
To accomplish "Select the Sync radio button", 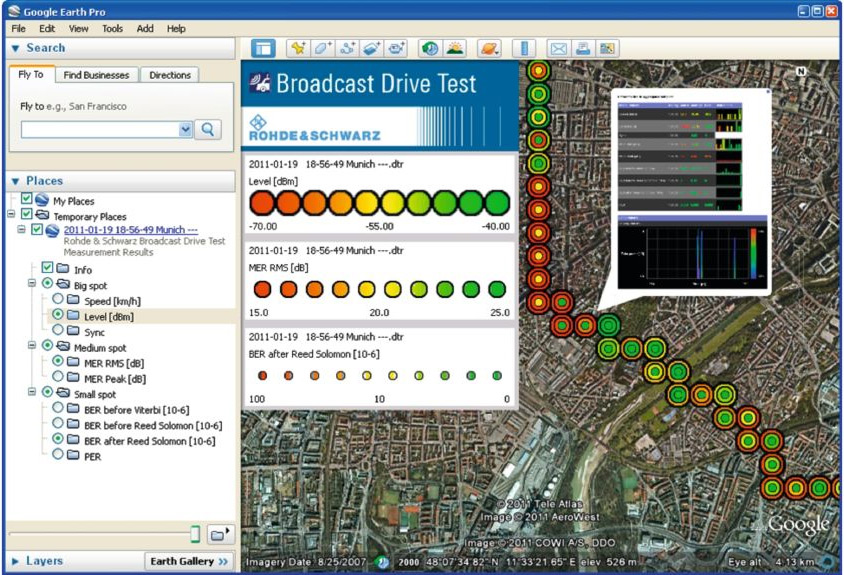I will click(58, 329).
